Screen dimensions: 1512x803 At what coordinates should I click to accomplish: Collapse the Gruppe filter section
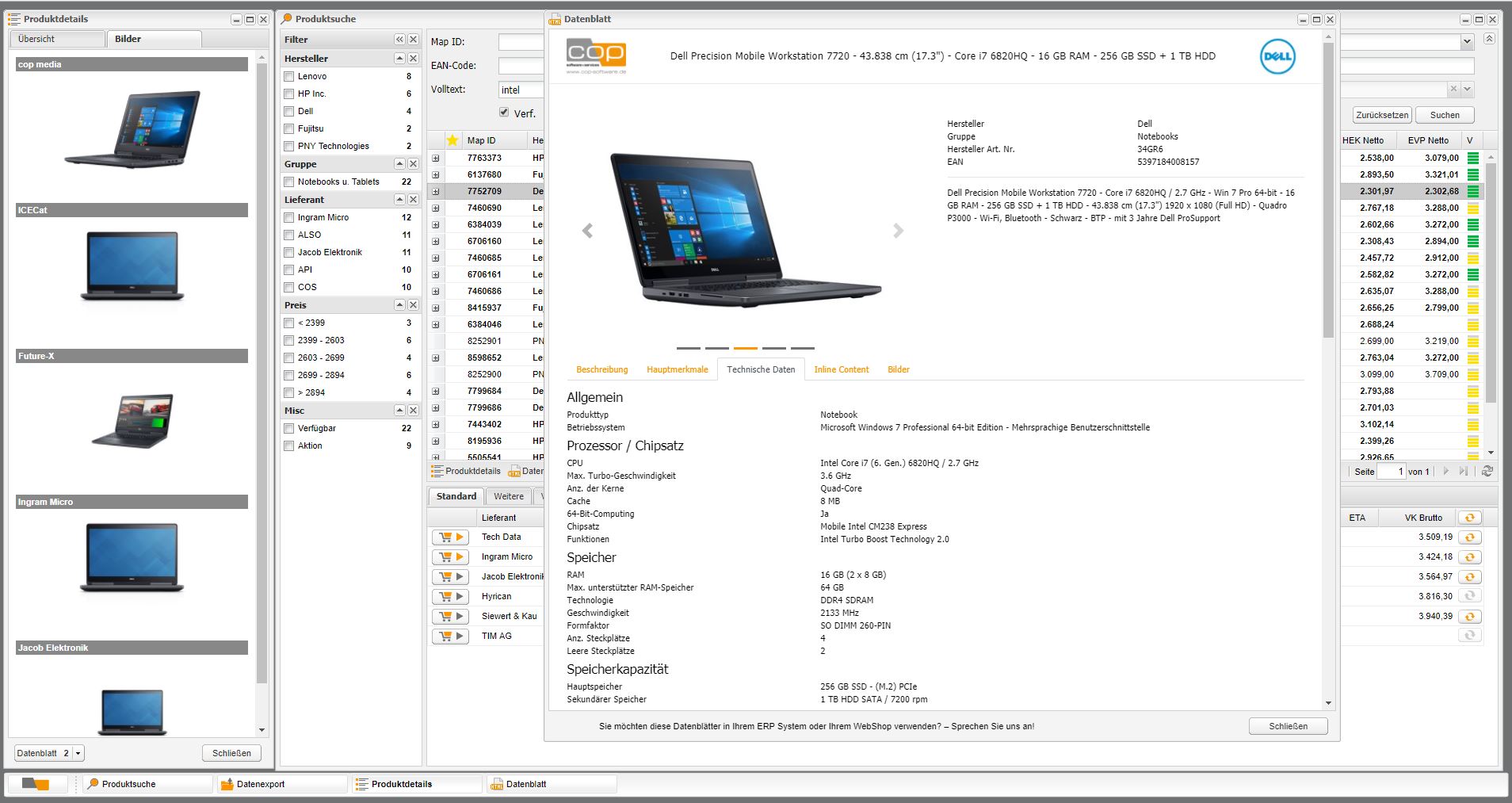(399, 164)
